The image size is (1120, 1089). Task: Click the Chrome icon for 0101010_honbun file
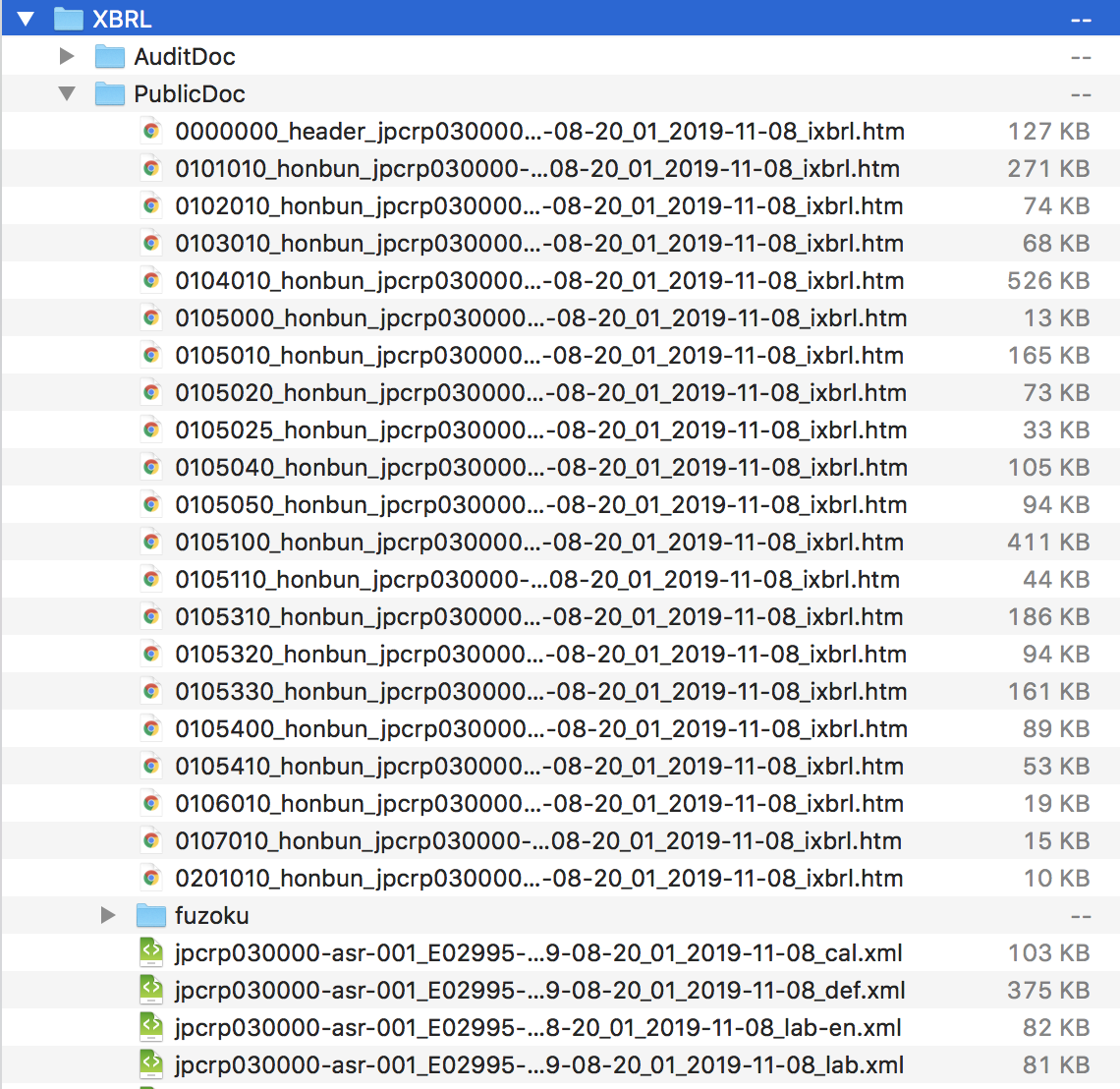tap(152, 168)
